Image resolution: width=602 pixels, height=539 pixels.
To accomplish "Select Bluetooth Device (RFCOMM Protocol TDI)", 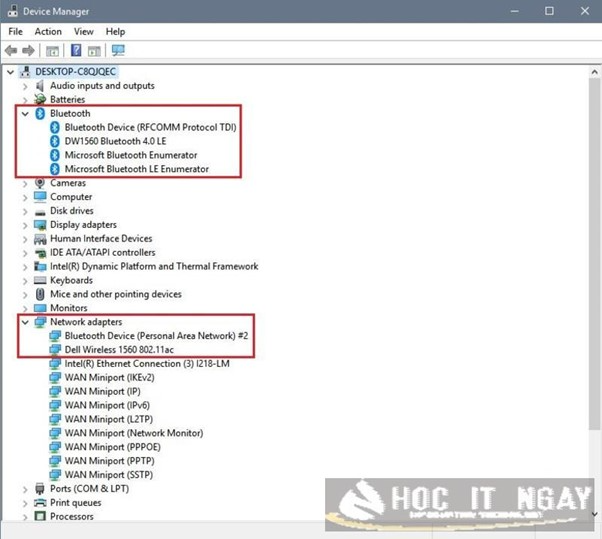I will tap(150, 127).
